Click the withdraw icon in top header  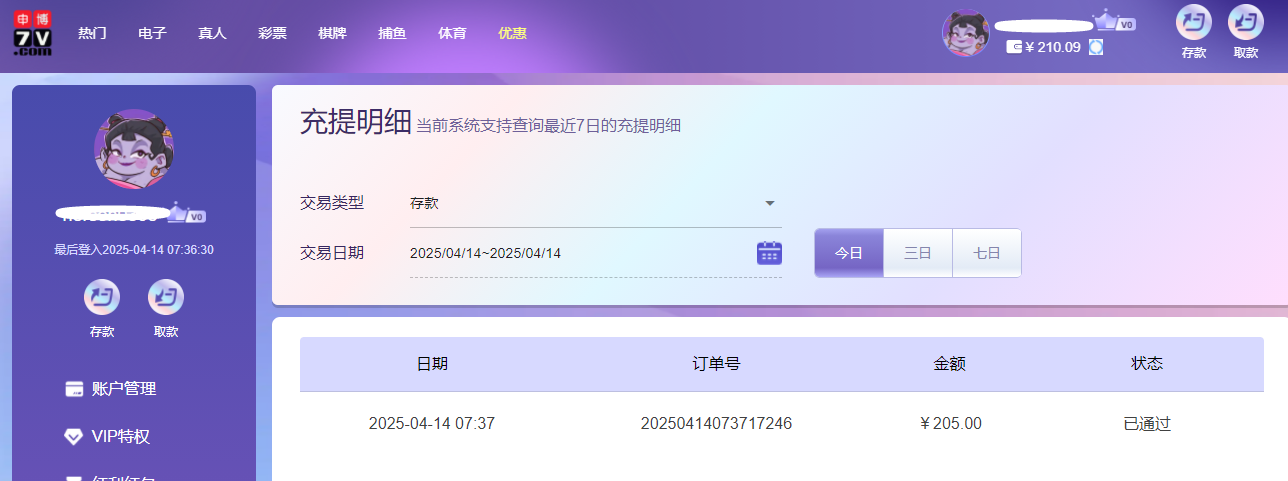click(x=1245, y=23)
